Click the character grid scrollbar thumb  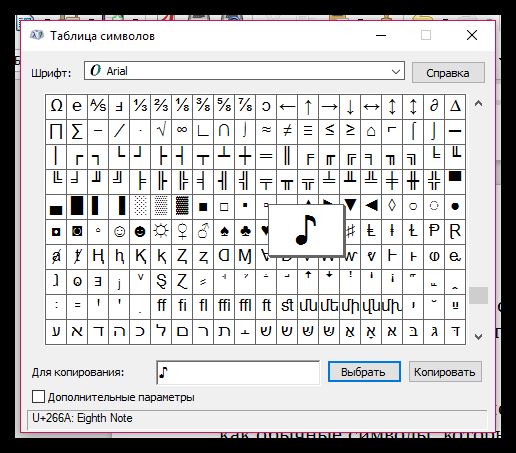tap(478, 296)
